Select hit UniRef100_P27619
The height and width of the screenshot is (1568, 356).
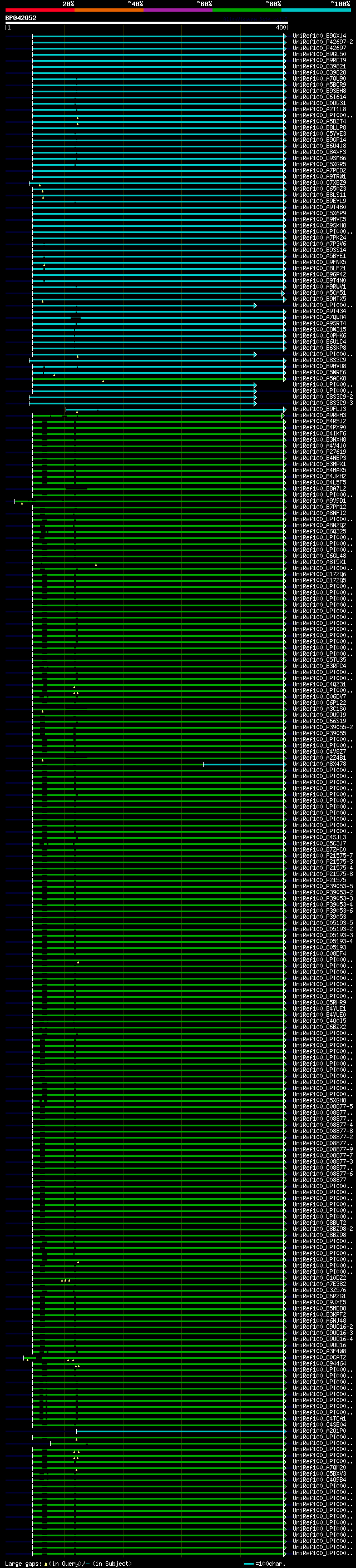coord(319,452)
